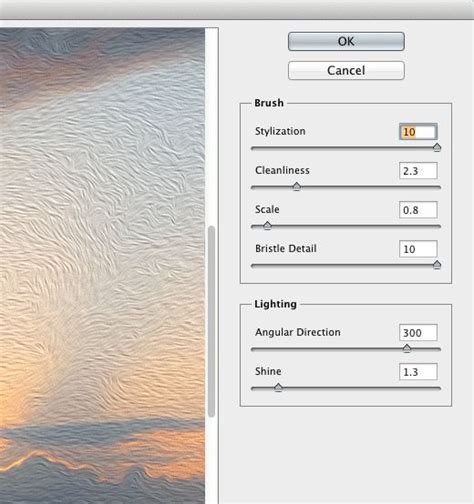Click the Scale value field

pyautogui.click(x=418, y=210)
